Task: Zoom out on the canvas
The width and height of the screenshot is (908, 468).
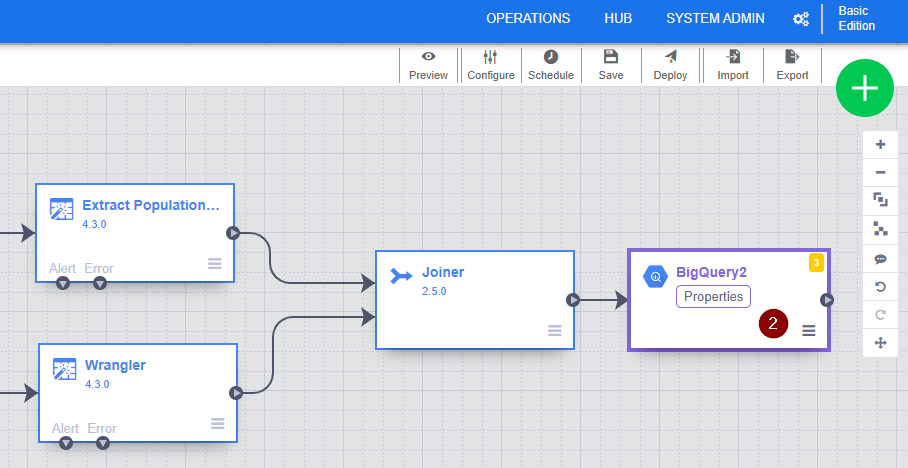Action: point(880,173)
